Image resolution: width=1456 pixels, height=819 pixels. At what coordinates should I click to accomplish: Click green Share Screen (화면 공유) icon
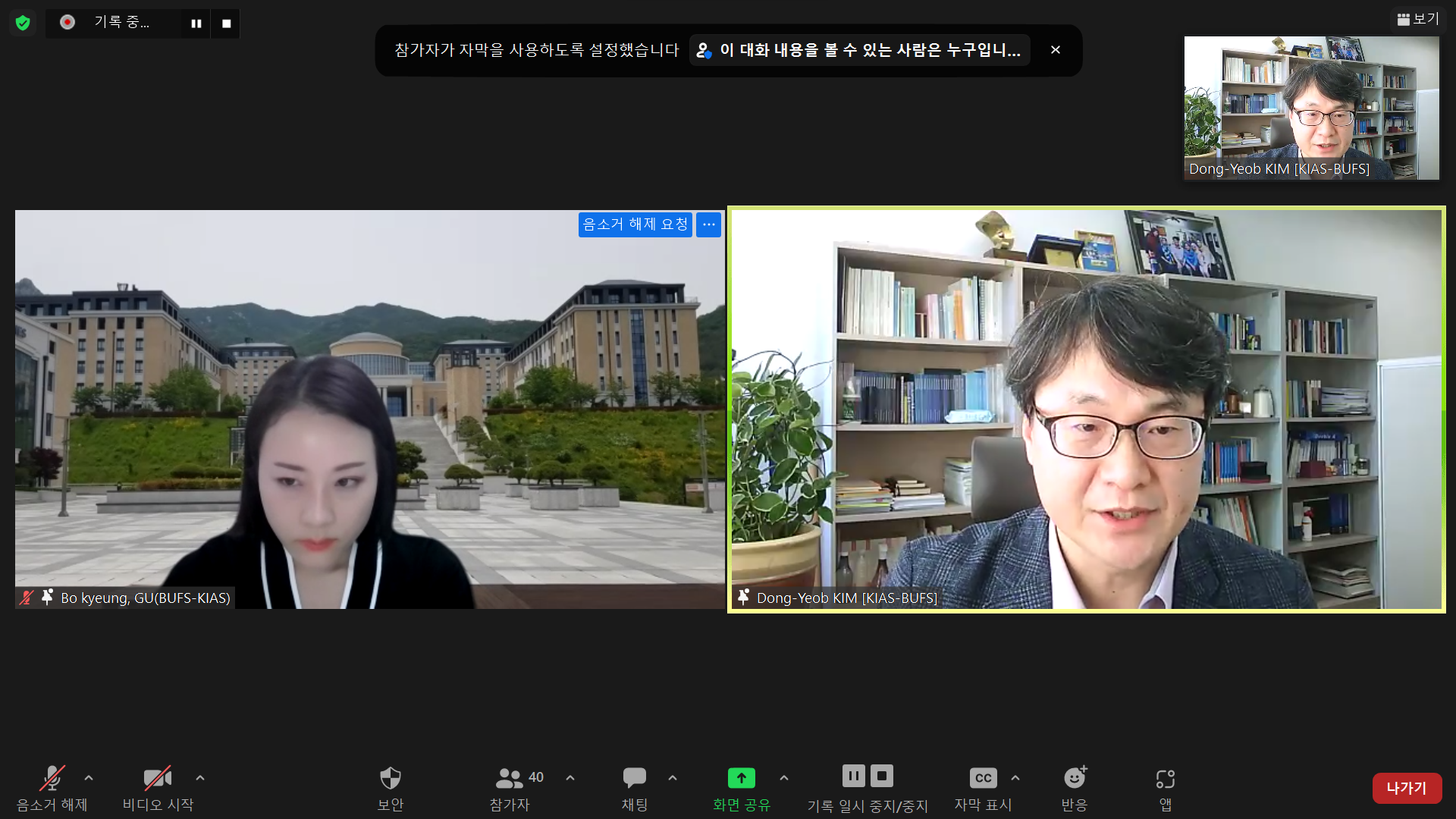(741, 779)
